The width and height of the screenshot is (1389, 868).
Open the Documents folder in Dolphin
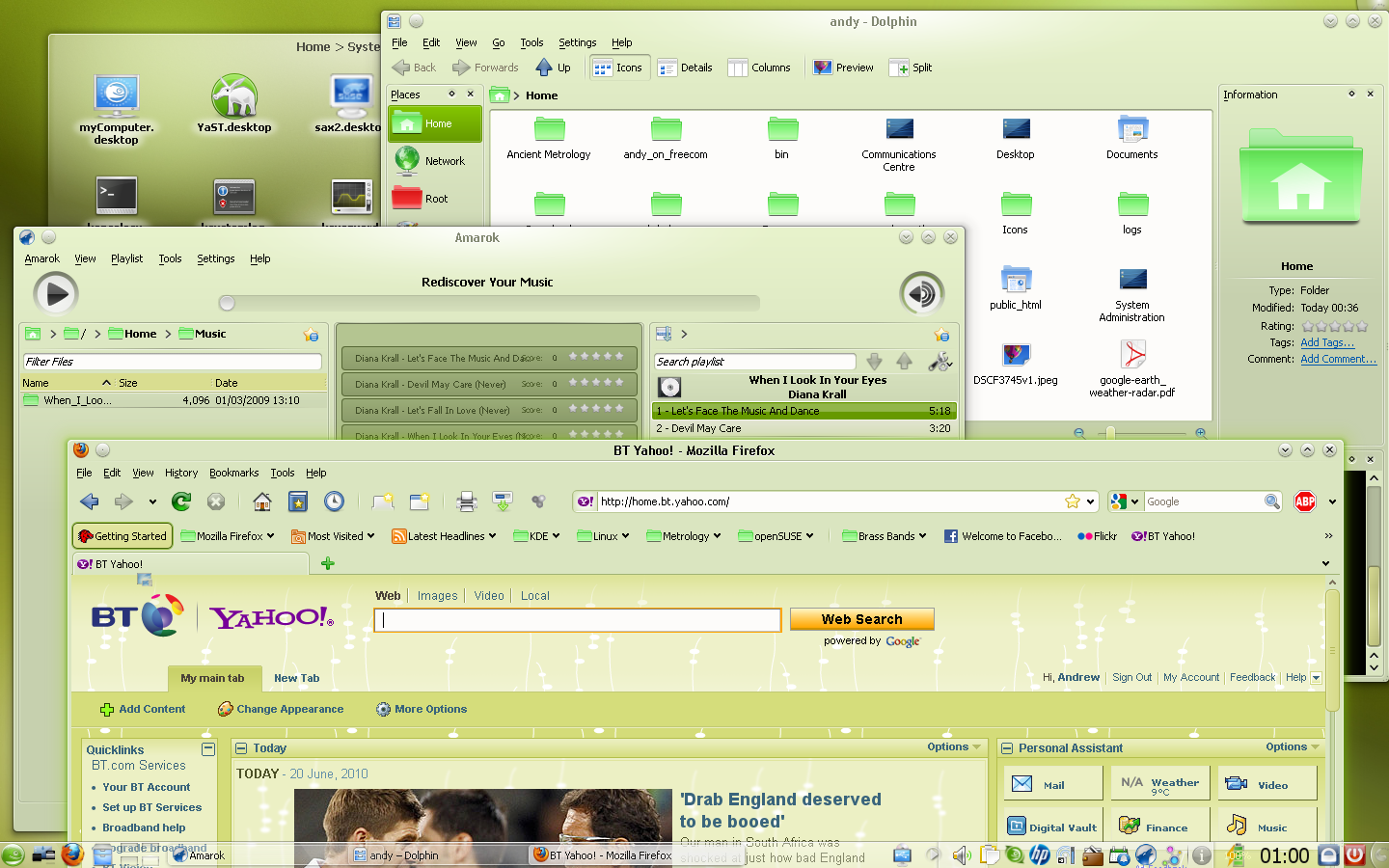pos(1132,137)
